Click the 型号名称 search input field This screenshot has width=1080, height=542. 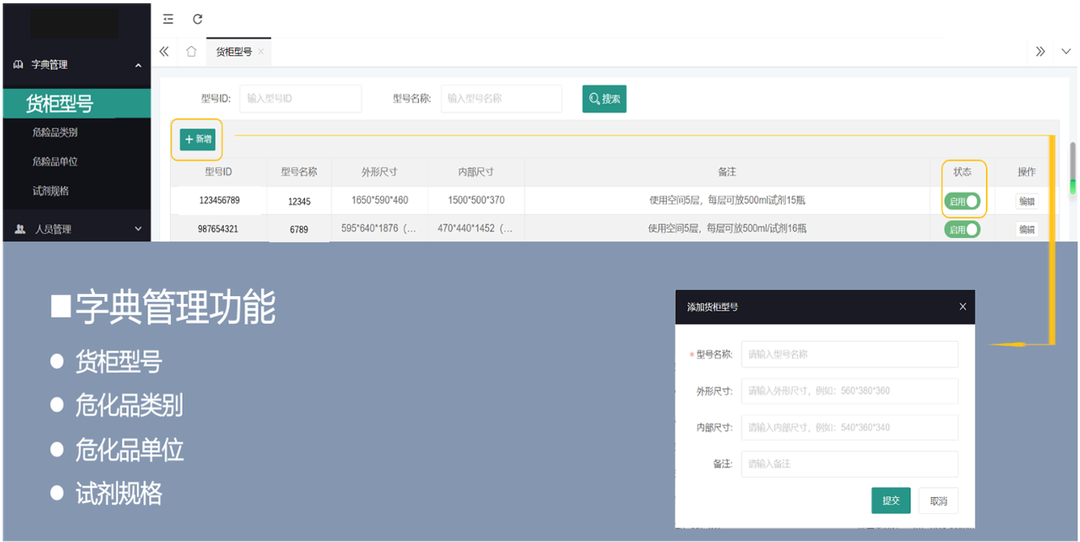(501, 98)
